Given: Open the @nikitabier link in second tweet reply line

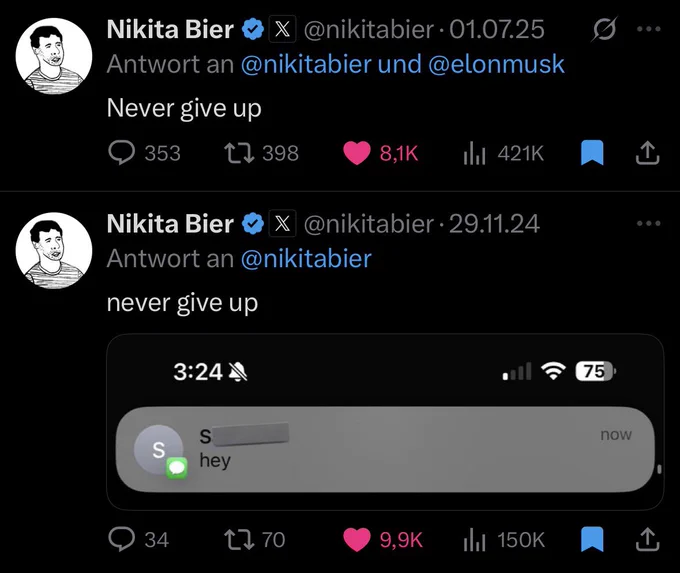Looking at the screenshot, I should pyautogui.click(x=306, y=259).
